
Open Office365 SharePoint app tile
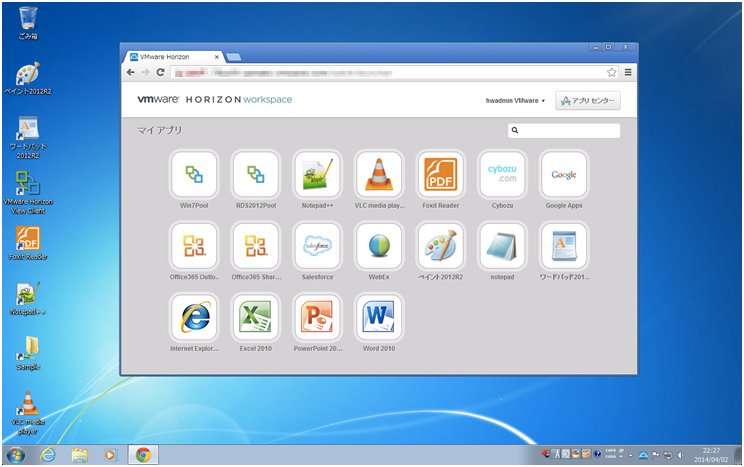256,246
